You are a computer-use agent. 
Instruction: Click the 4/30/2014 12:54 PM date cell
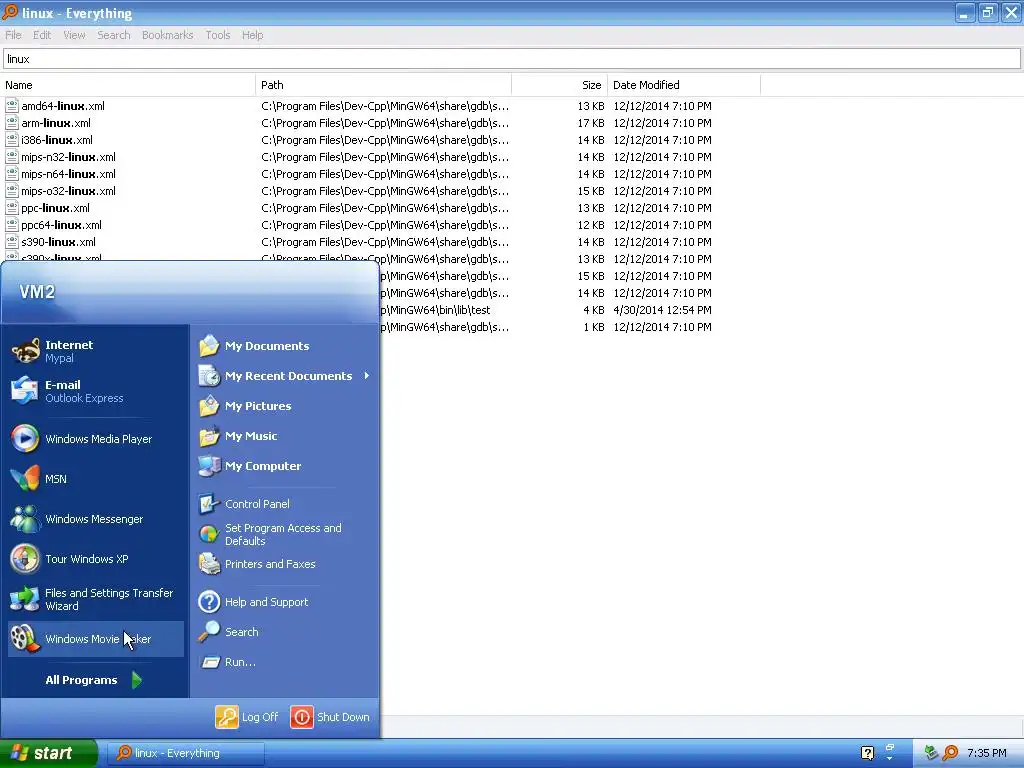coord(662,310)
